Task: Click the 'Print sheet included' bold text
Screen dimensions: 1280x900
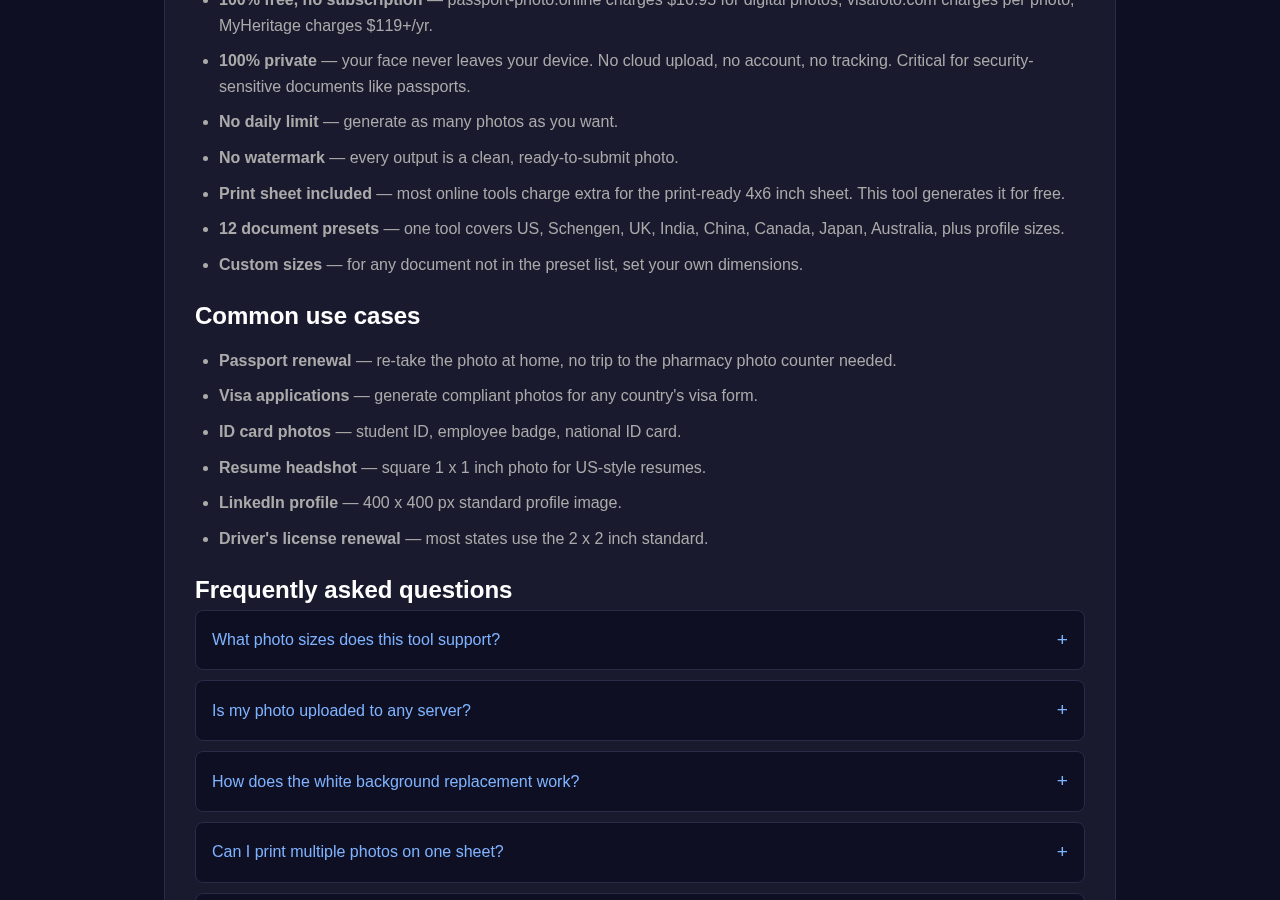Action: (x=295, y=194)
